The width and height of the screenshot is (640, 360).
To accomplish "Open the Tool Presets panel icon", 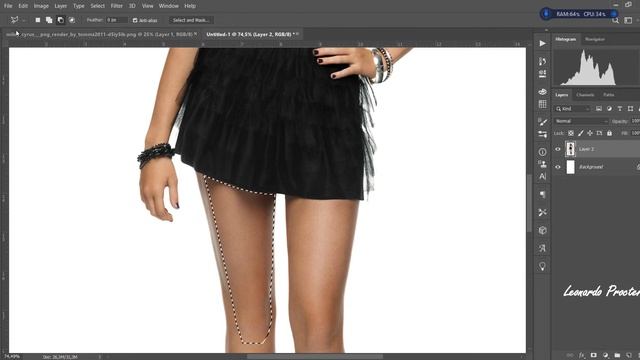I will pyautogui.click(x=542, y=212).
